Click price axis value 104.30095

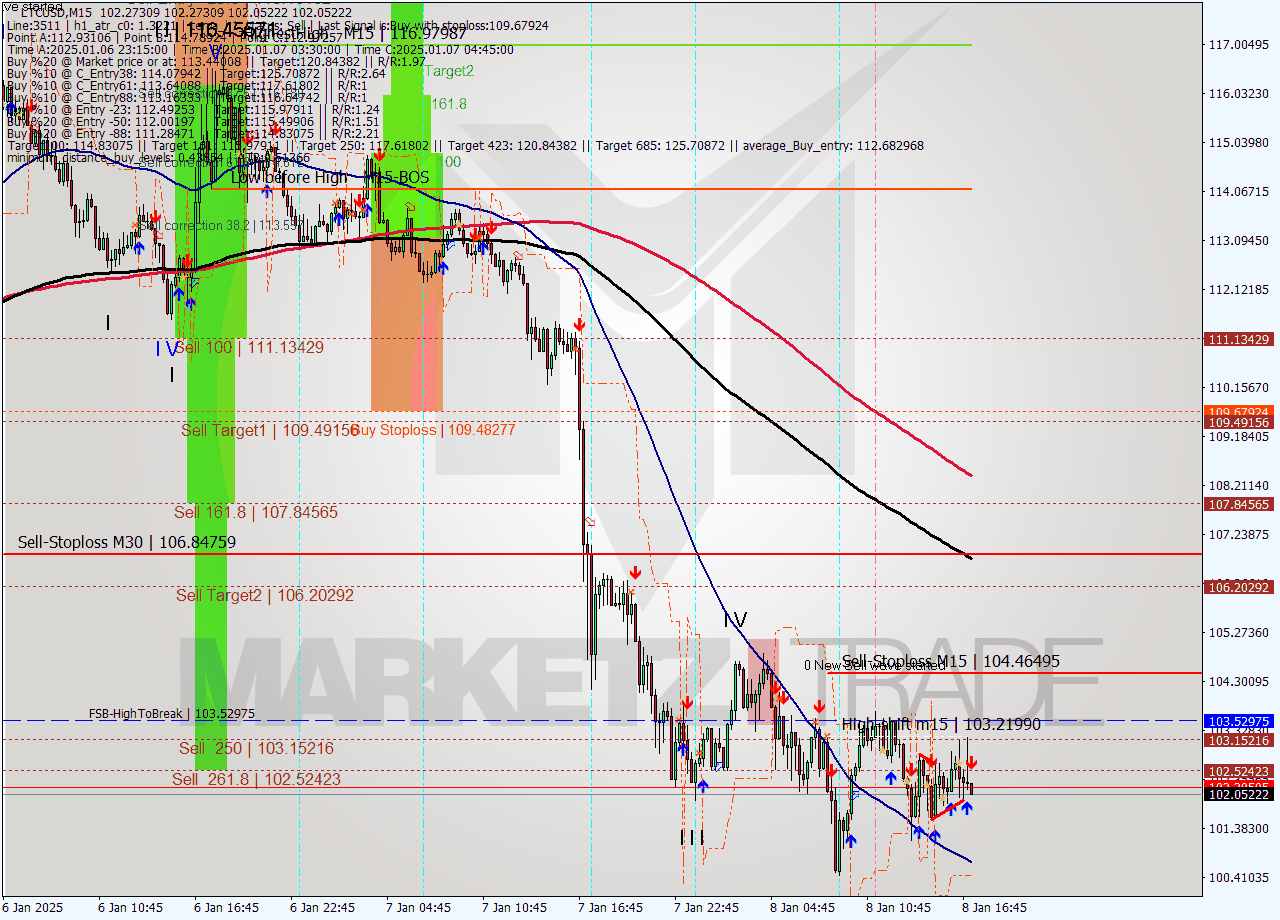click(x=1237, y=682)
